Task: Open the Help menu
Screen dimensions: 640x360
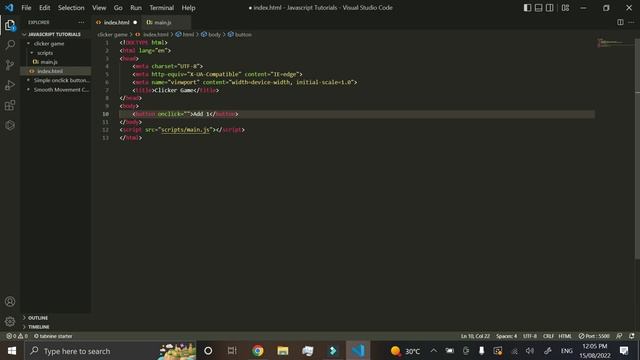Action: tap(188, 8)
